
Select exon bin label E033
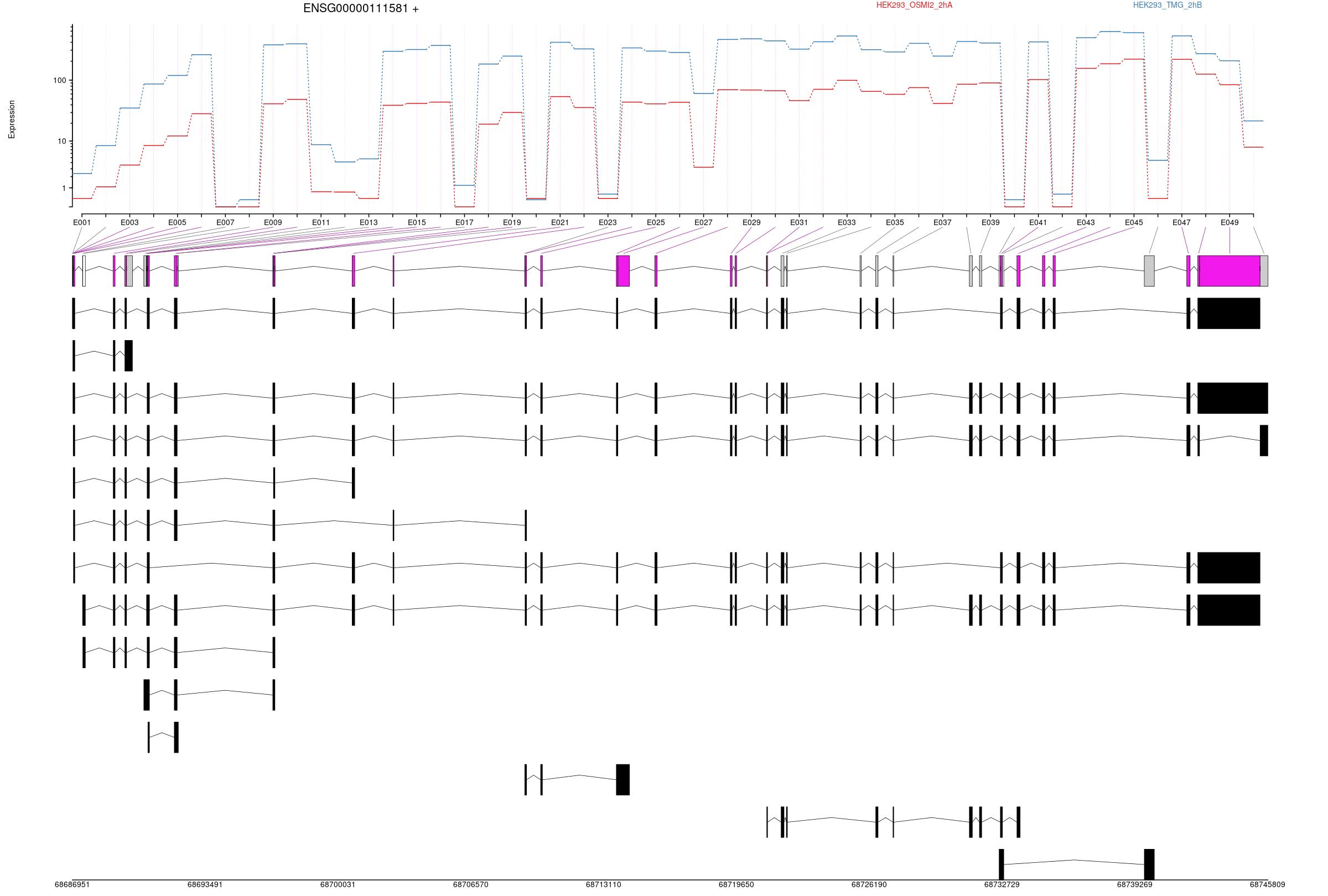click(x=847, y=222)
